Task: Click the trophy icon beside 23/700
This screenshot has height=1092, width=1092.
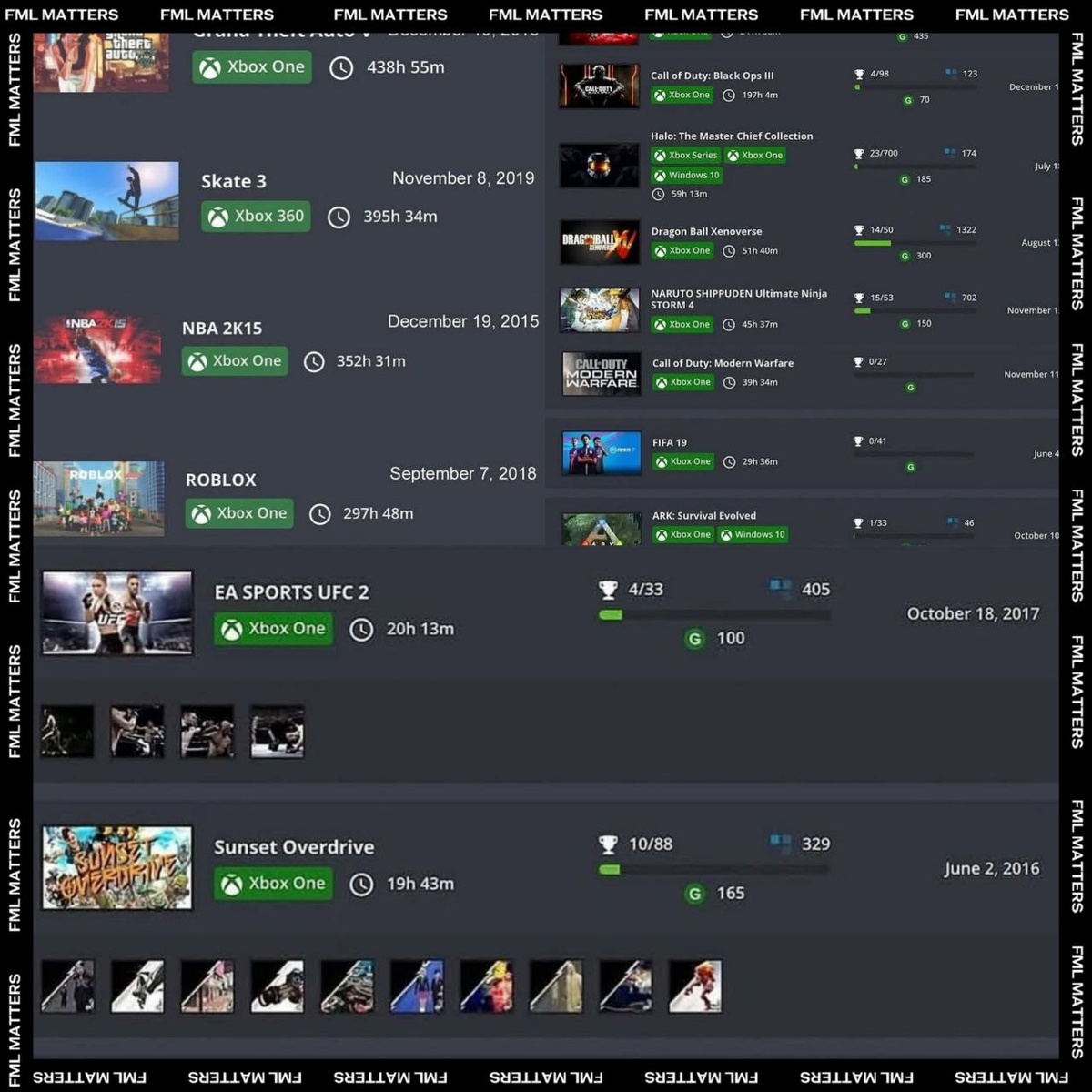Action: click(x=859, y=155)
